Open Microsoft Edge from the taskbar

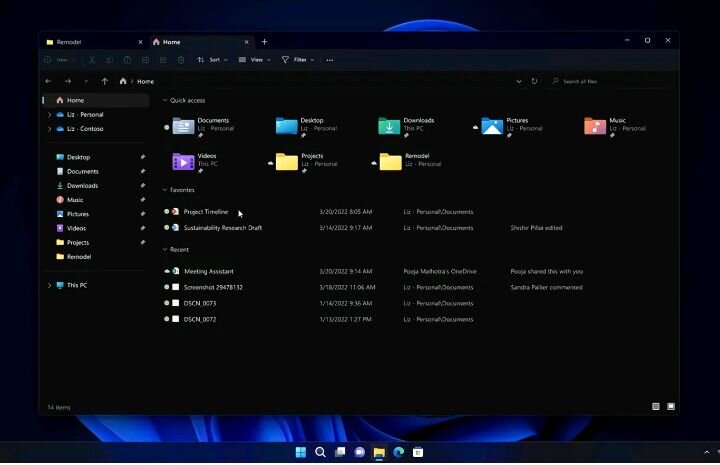click(x=399, y=453)
